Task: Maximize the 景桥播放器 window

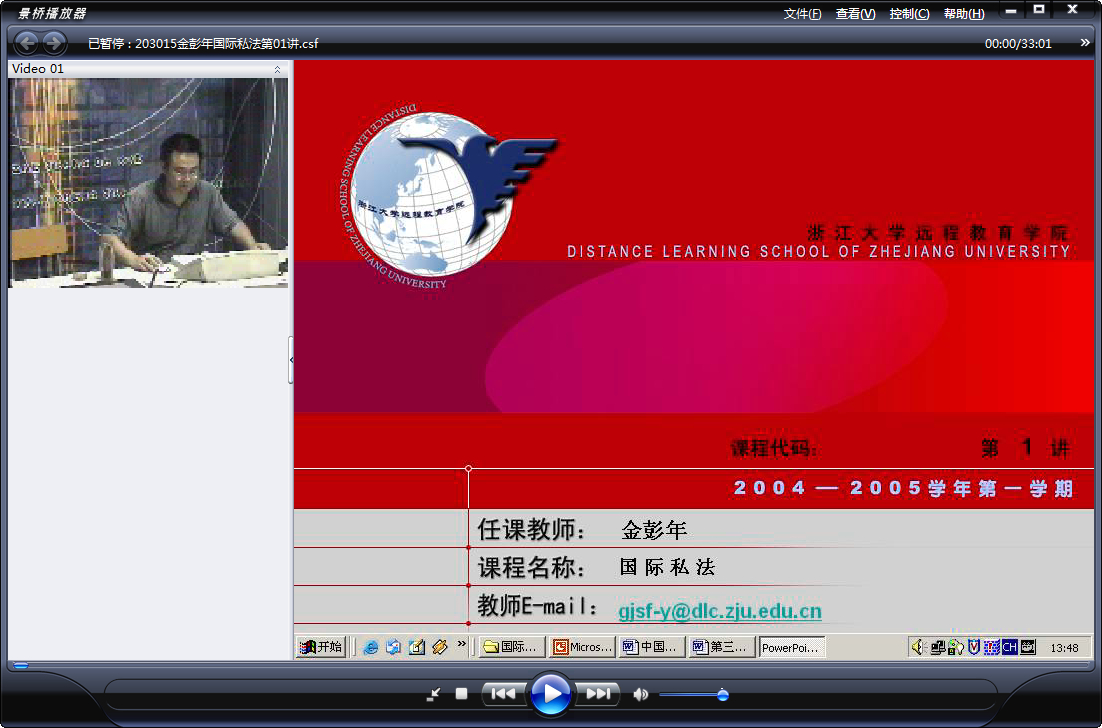Action: coord(1039,10)
